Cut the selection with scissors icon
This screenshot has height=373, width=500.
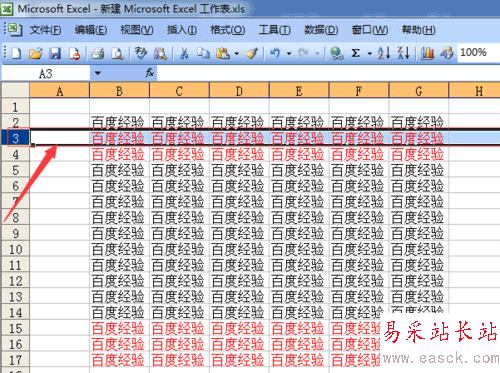(x=184, y=53)
